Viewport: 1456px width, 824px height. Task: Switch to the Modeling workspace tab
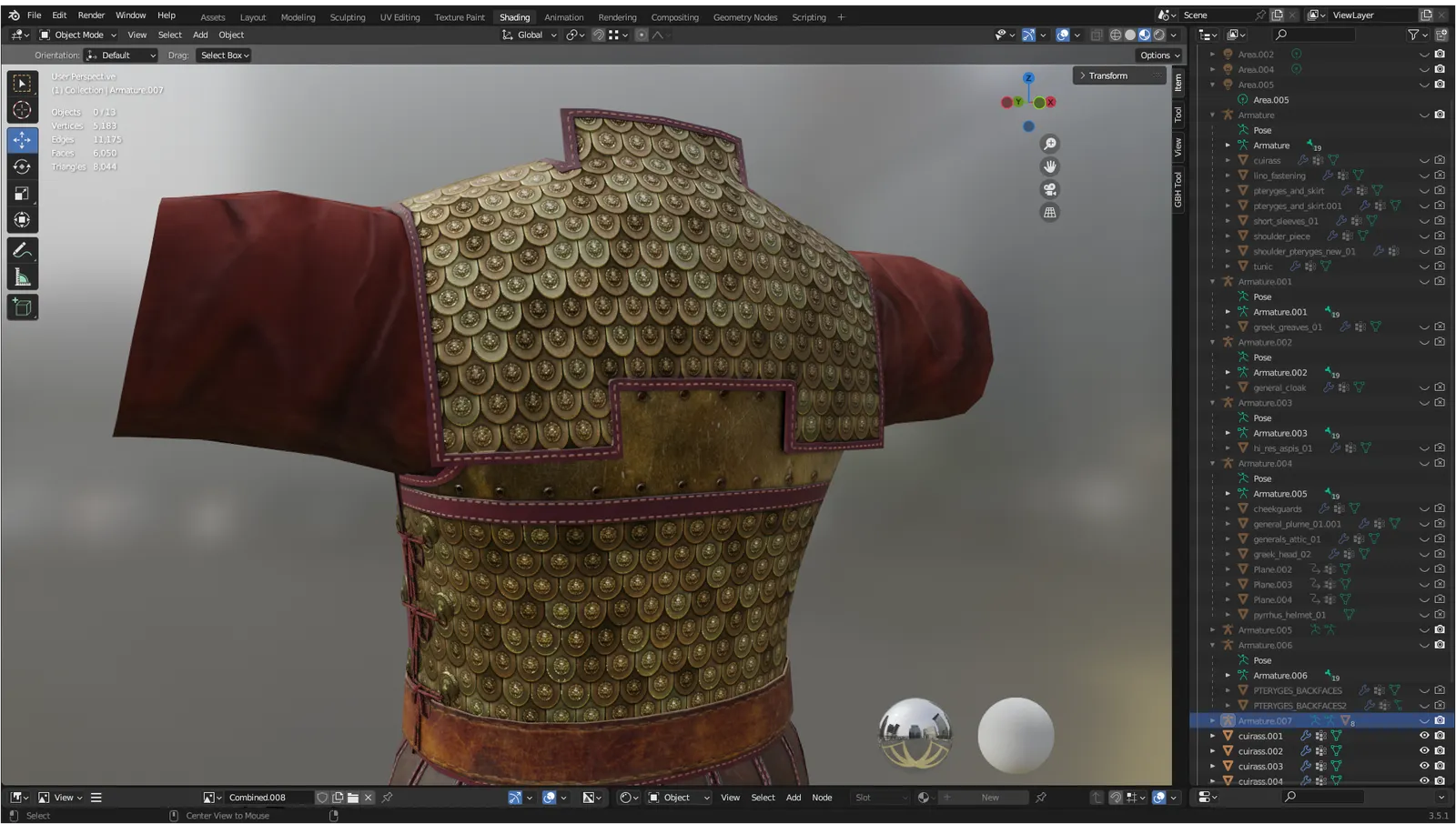(298, 17)
